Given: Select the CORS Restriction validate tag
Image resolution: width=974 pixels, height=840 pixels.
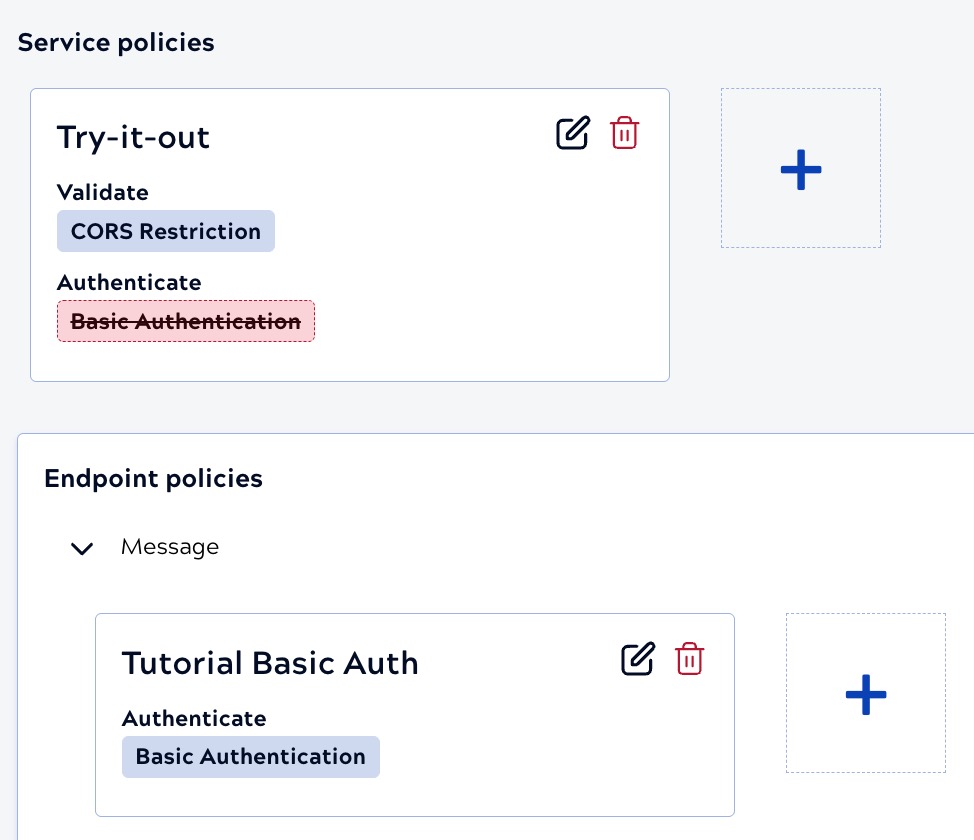Looking at the screenshot, I should [166, 231].
